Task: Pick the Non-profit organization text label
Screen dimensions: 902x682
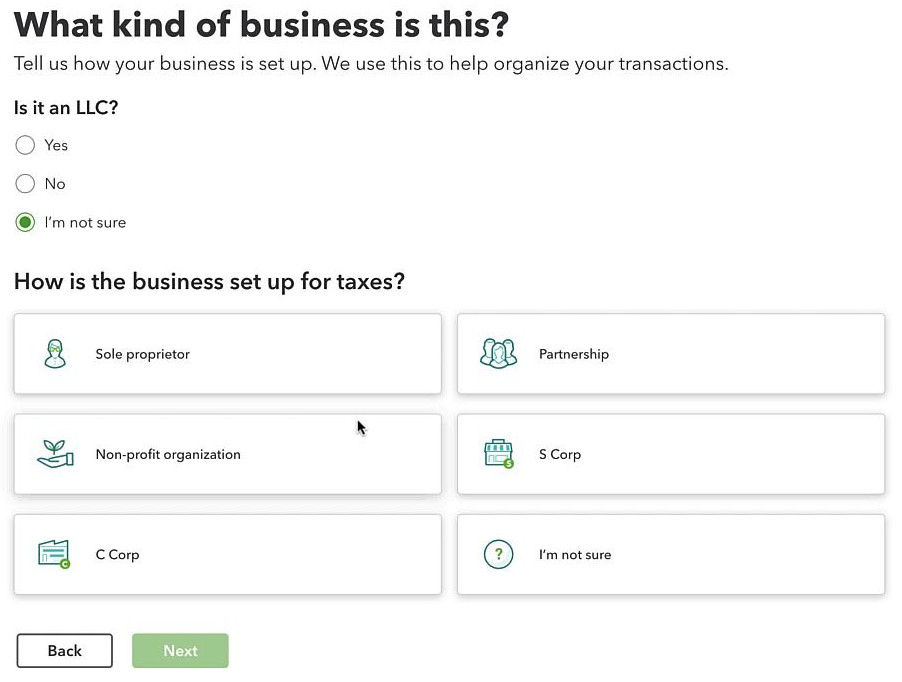Action: point(168,454)
